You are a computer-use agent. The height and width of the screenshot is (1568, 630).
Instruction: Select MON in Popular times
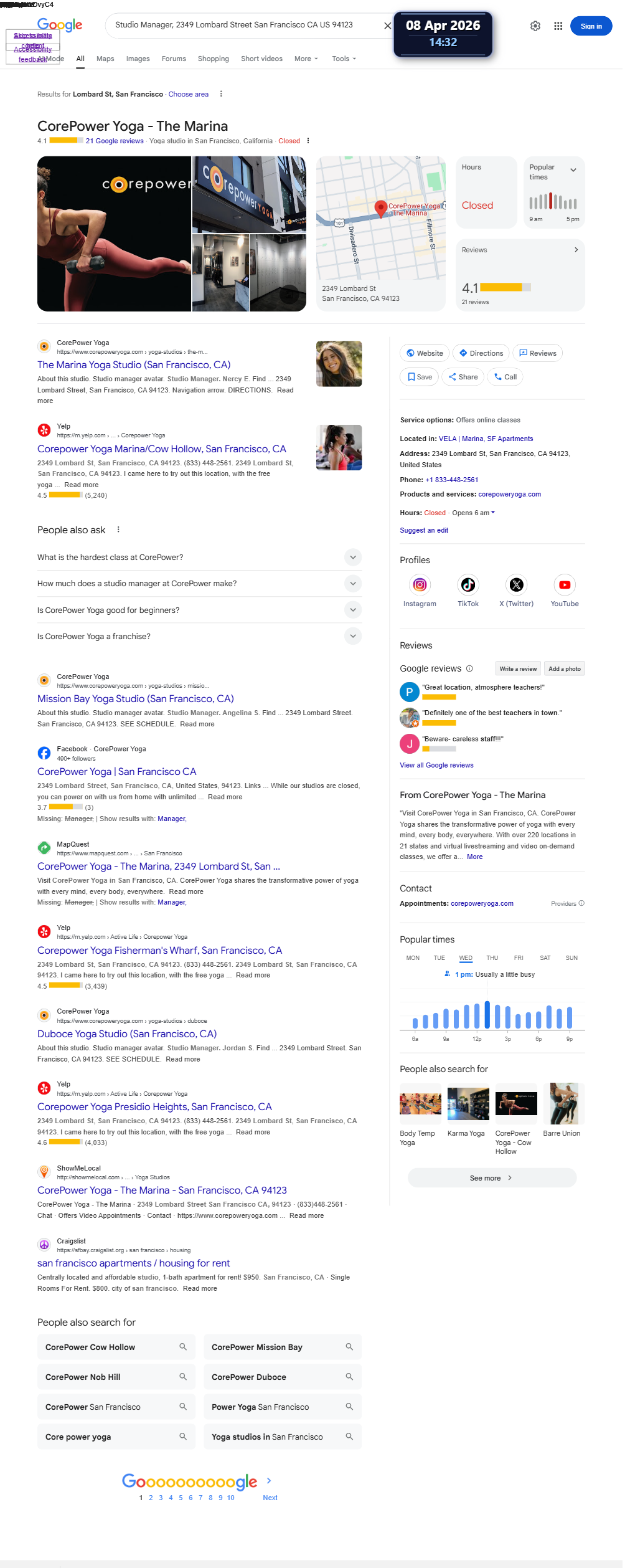click(413, 958)
